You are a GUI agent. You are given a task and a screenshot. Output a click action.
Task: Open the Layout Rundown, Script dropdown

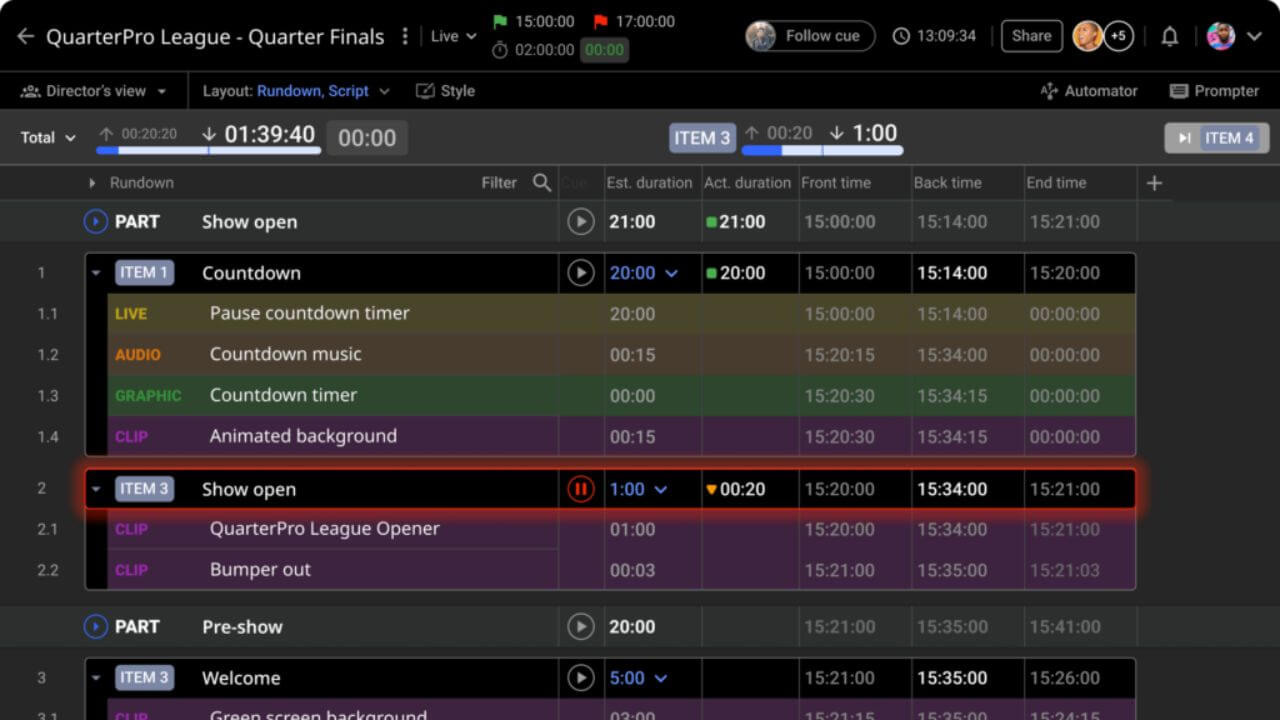click(x=296, y=91)
